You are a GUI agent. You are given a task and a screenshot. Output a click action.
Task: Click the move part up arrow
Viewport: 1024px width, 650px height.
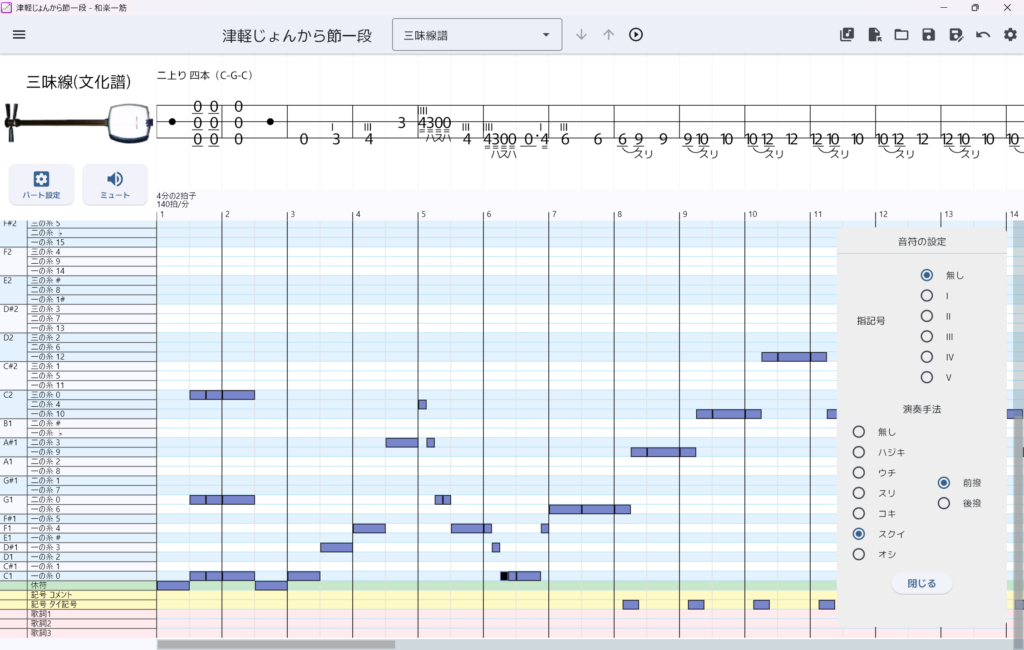pos(608,35)
